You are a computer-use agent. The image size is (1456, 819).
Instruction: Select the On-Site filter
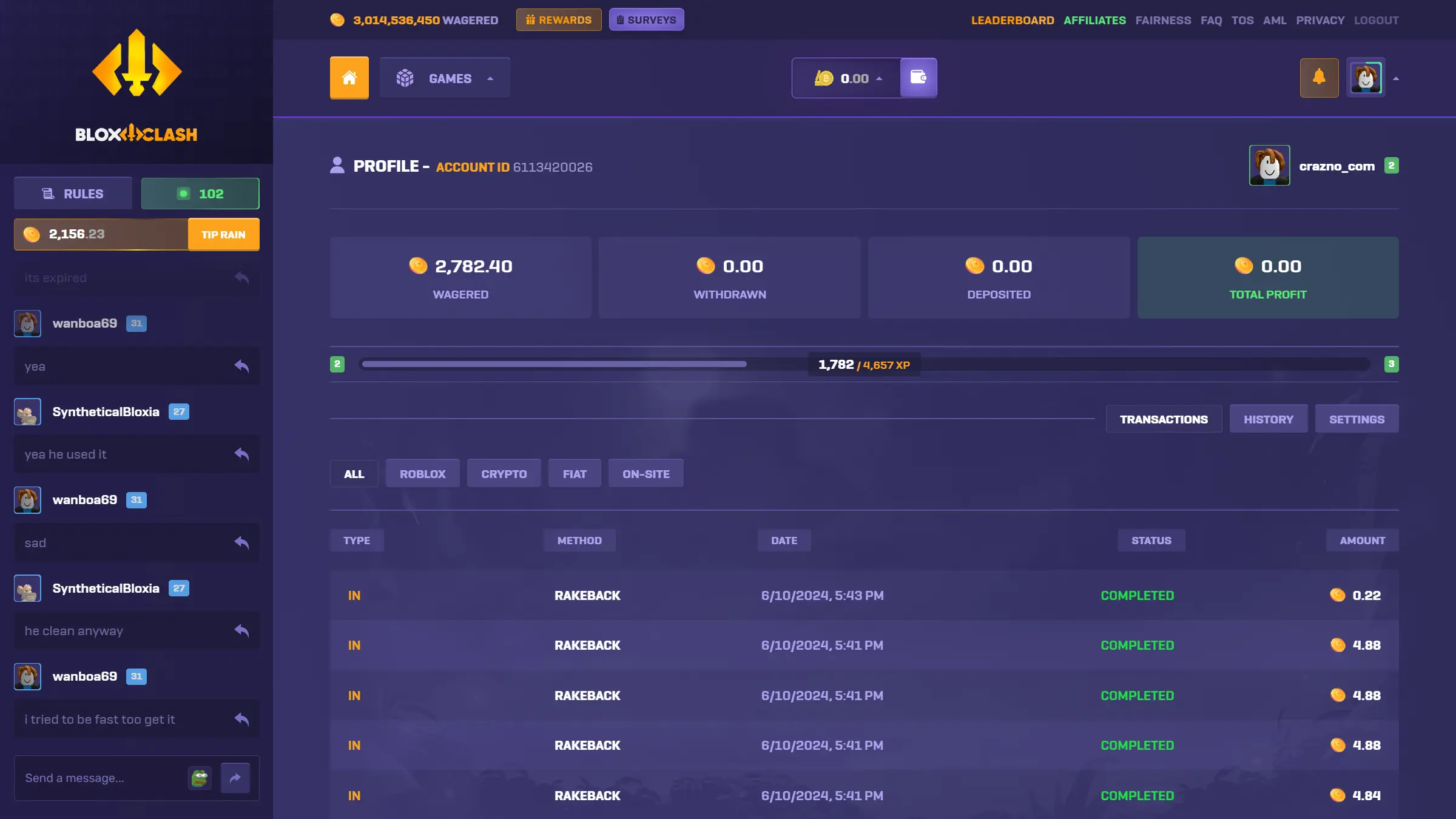tap(646, 474)
